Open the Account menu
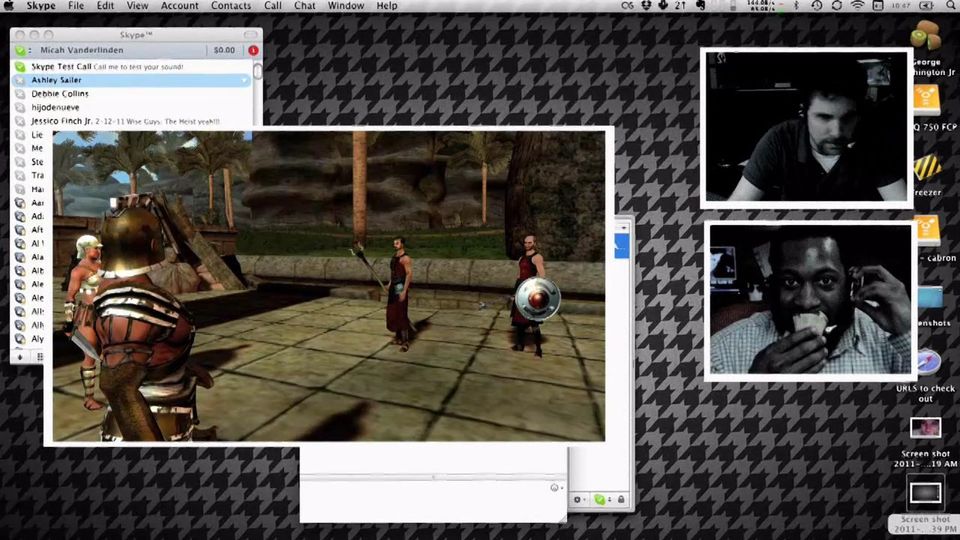The image size is (960, 540). [x=179, y=6]
